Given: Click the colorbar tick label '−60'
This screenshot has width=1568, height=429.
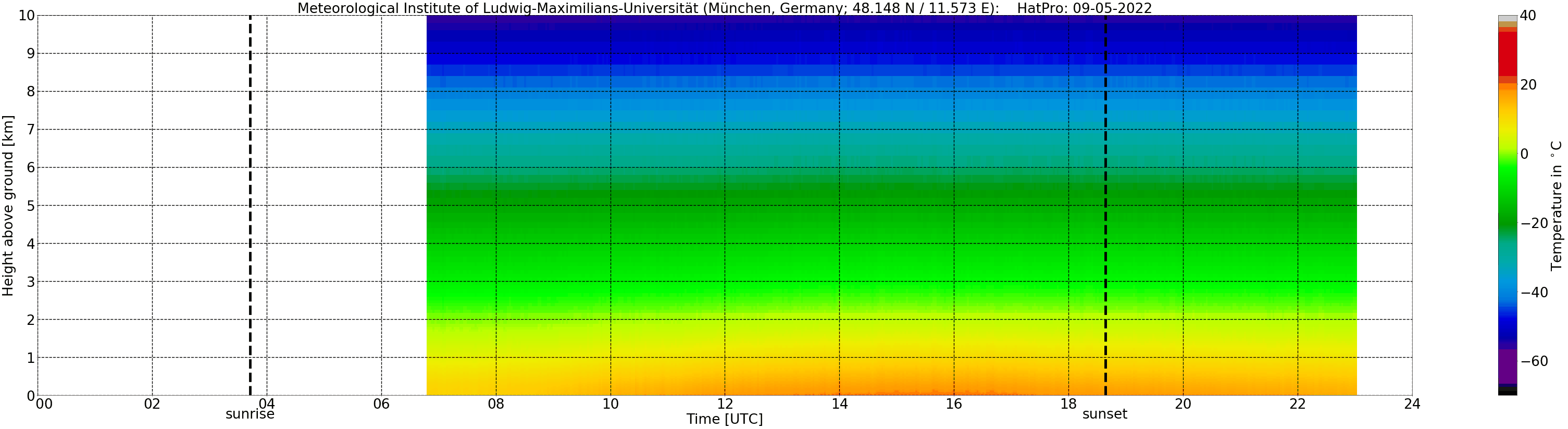Looking at the screenshot, I should (x=1534, y=361).
